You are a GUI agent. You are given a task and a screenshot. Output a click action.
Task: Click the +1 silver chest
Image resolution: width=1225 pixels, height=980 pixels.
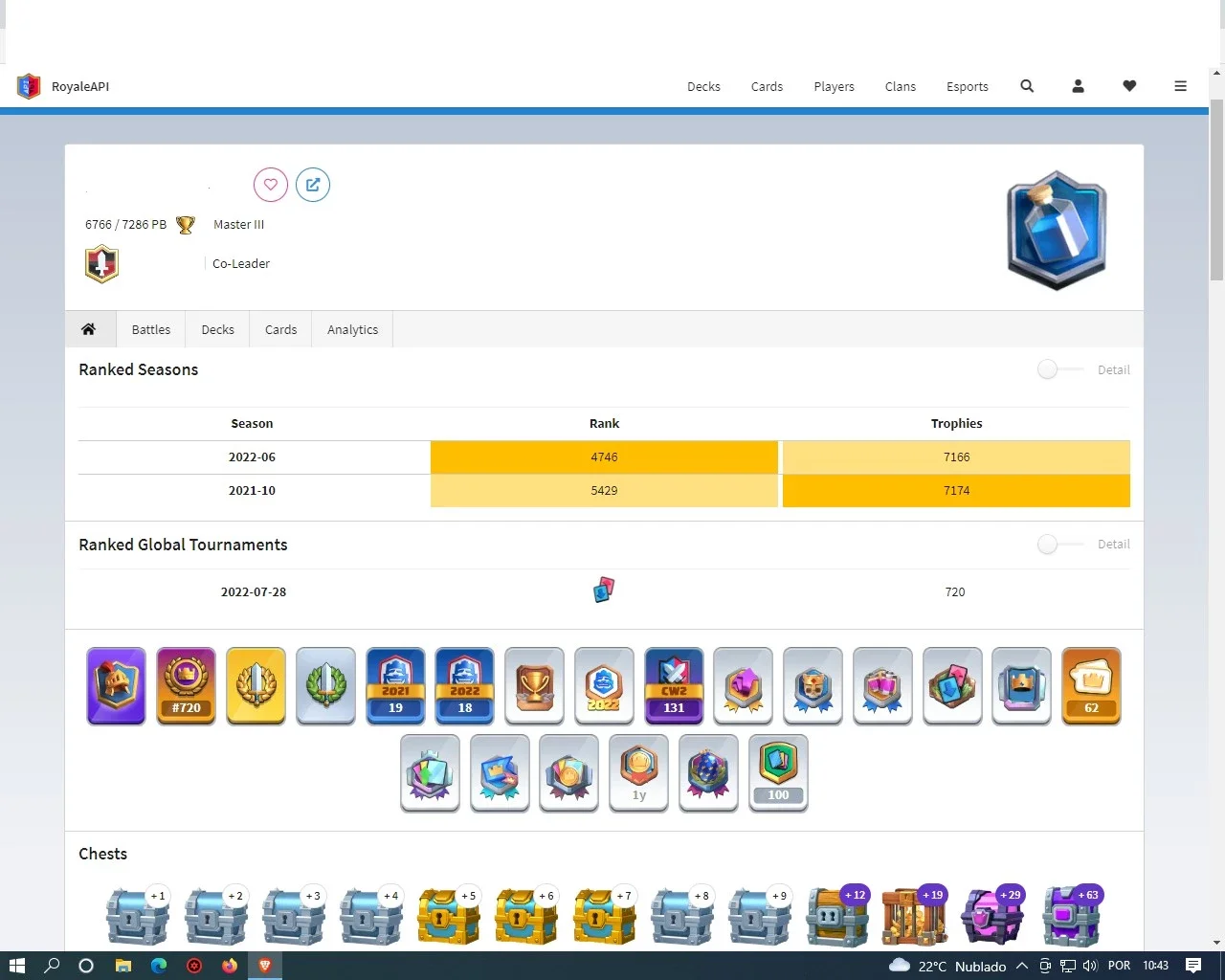pos(137,916)
